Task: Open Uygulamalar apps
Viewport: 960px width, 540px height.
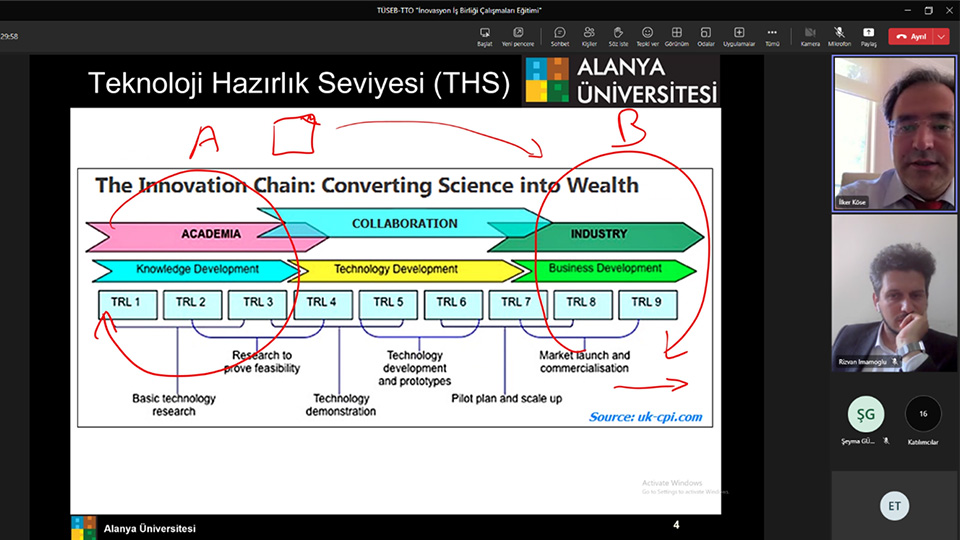Action: [x=739, y=36]
